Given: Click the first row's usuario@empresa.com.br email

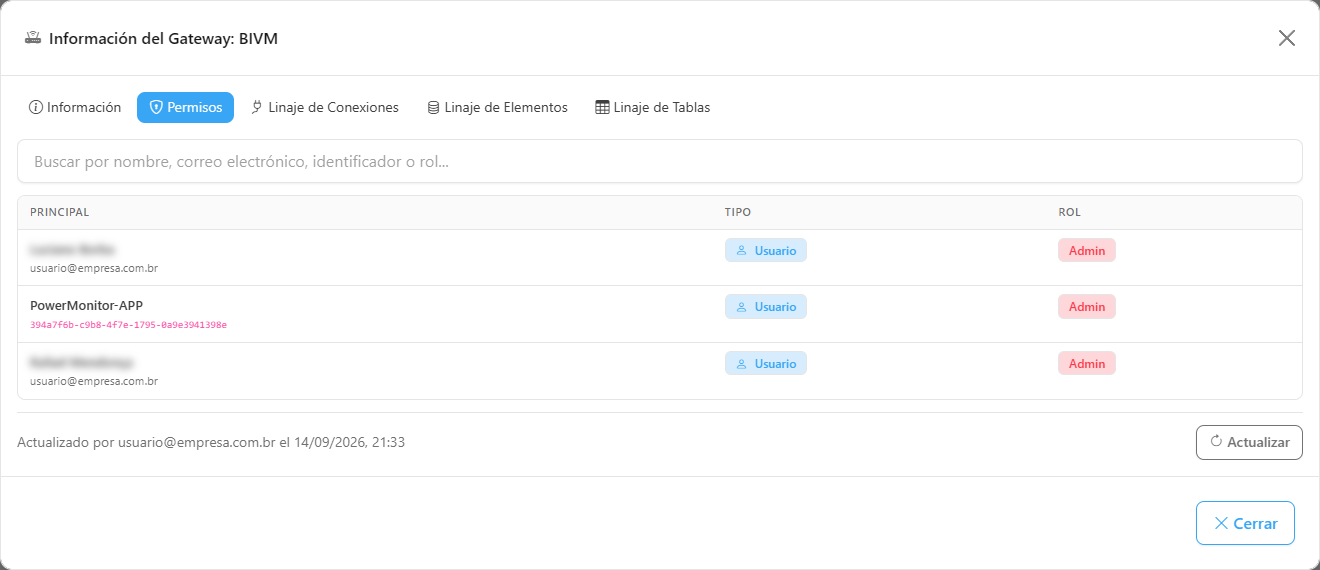Looking at the screenshot, I should (94, 268).
